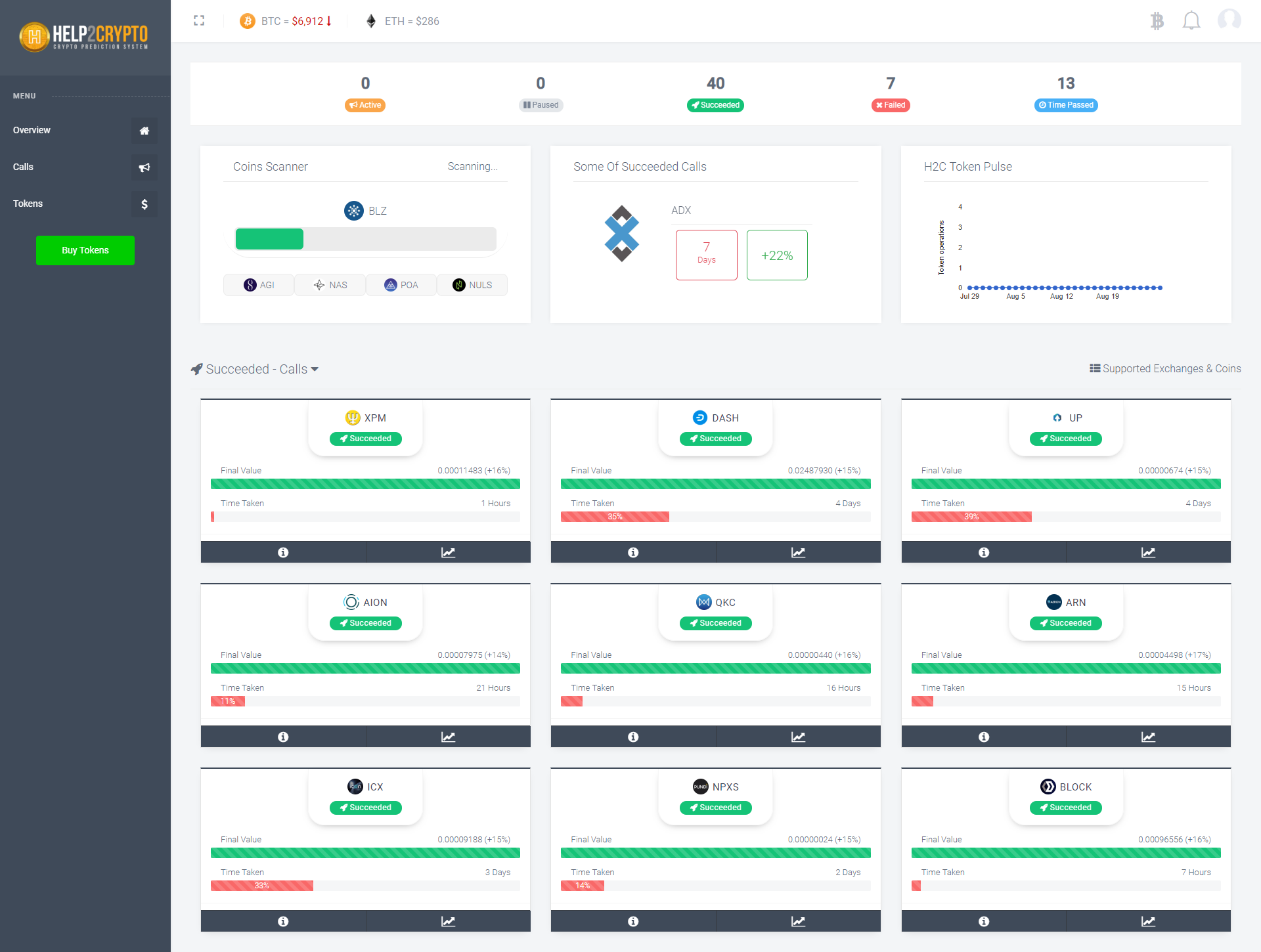The image size is (1261, 952).
Task: Open chart icon on ICX card
Action: [x=448, y=921]
